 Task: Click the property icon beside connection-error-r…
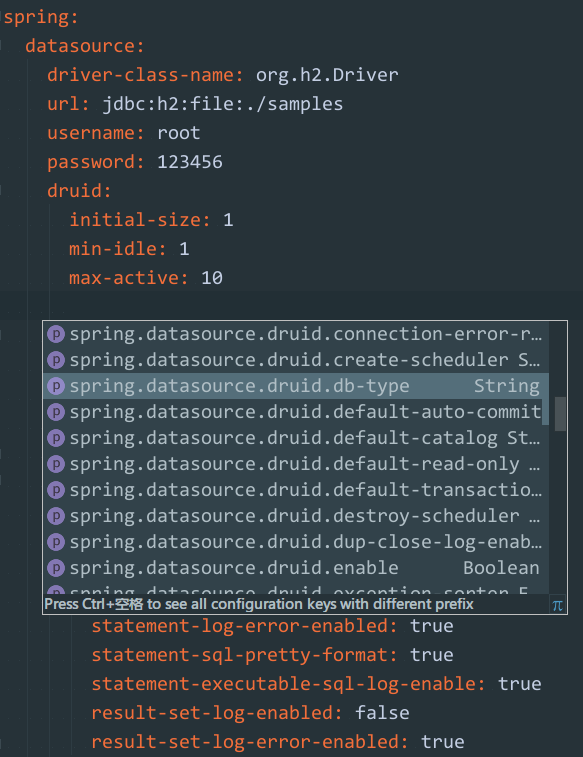pyautogui.click(x=56, y=334)
